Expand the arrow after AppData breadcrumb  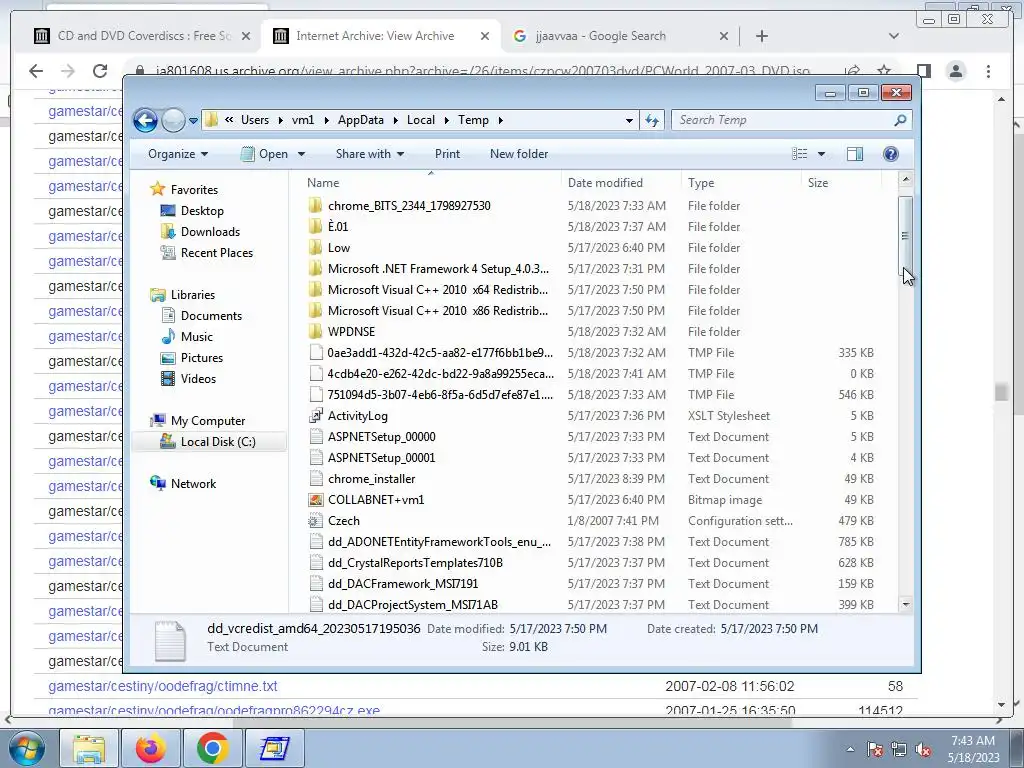click(x=396, y=120)
